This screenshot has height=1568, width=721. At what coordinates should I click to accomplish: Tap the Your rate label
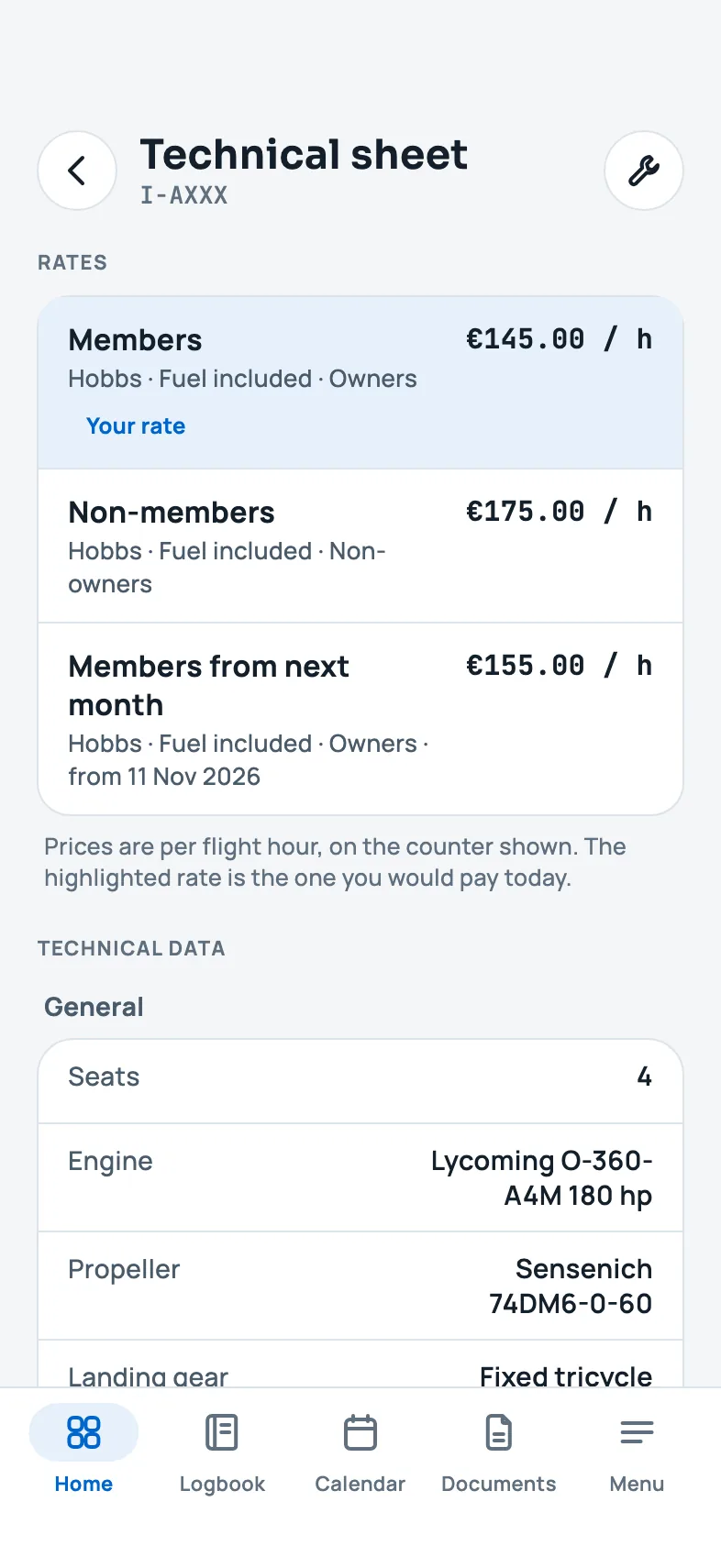(136, 426)
